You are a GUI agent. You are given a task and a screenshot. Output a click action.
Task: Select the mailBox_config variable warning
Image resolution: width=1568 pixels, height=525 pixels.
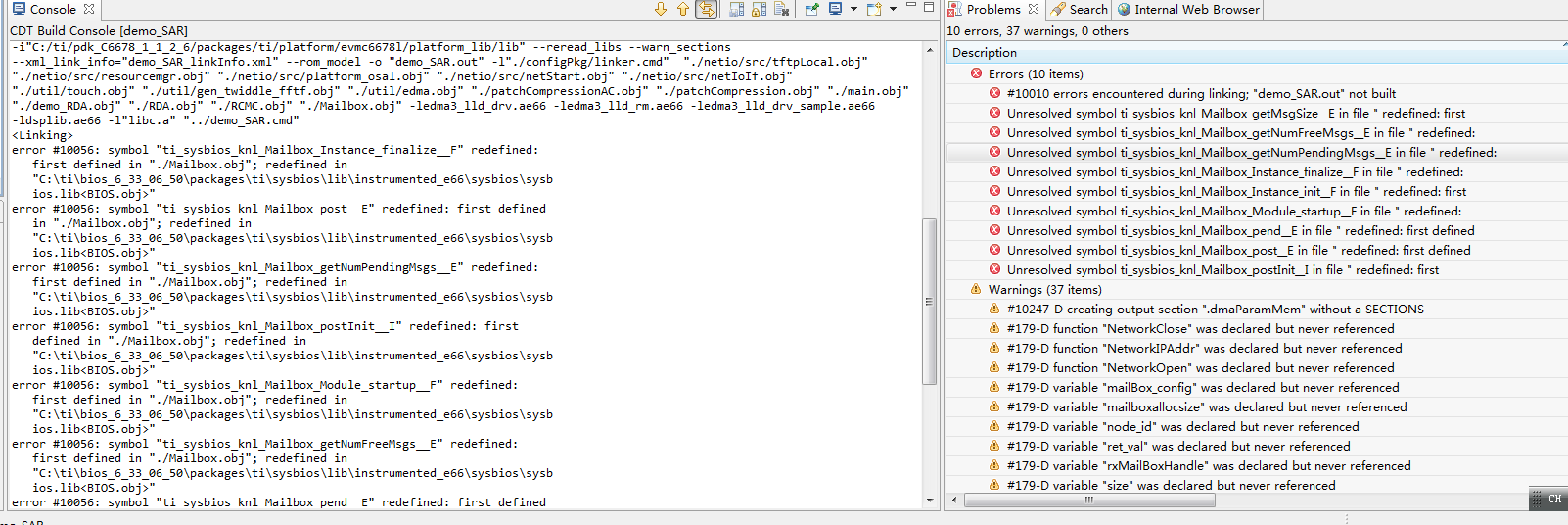click(x=1257, y=387)
